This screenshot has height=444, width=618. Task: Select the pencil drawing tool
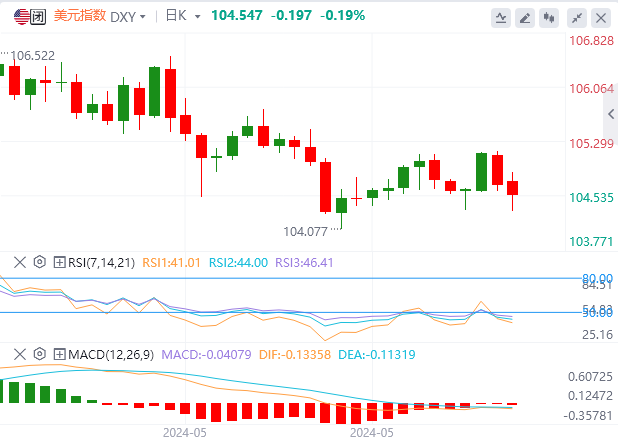[525, 18]
